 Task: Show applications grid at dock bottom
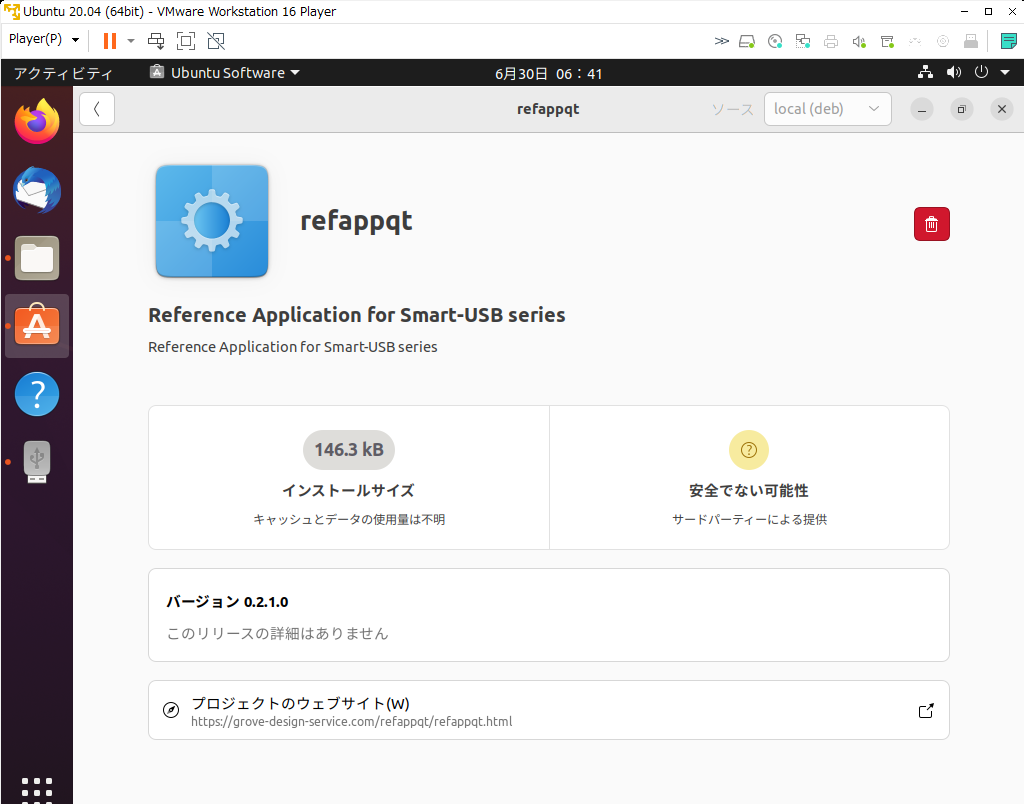click(x=37, y=790)
